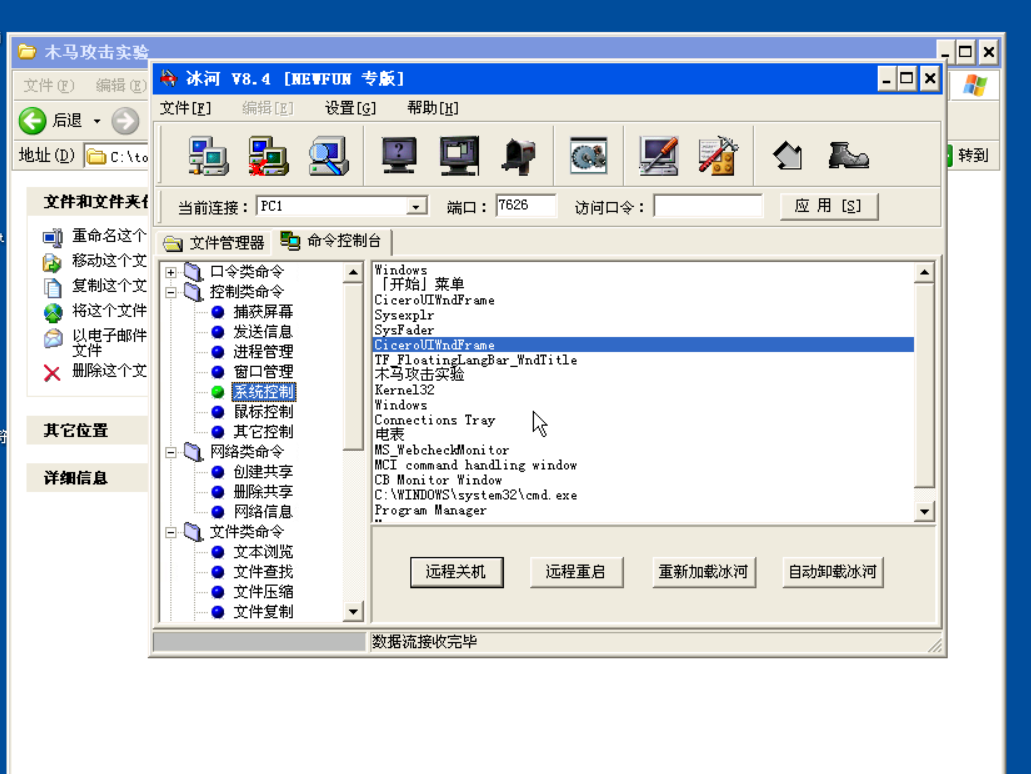Open the 文件[F] menu
Viewport: 1031px width, 774px height.
point(185,108)
